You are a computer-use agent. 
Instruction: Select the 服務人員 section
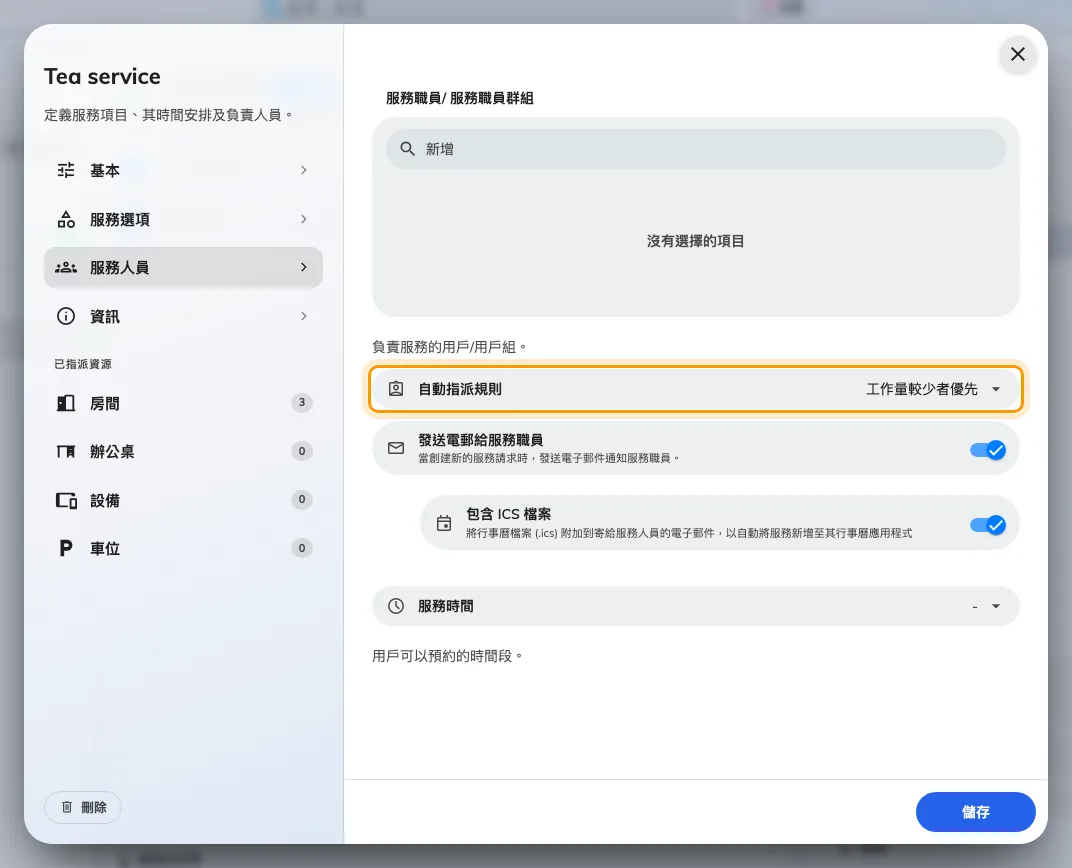(183, 267)
